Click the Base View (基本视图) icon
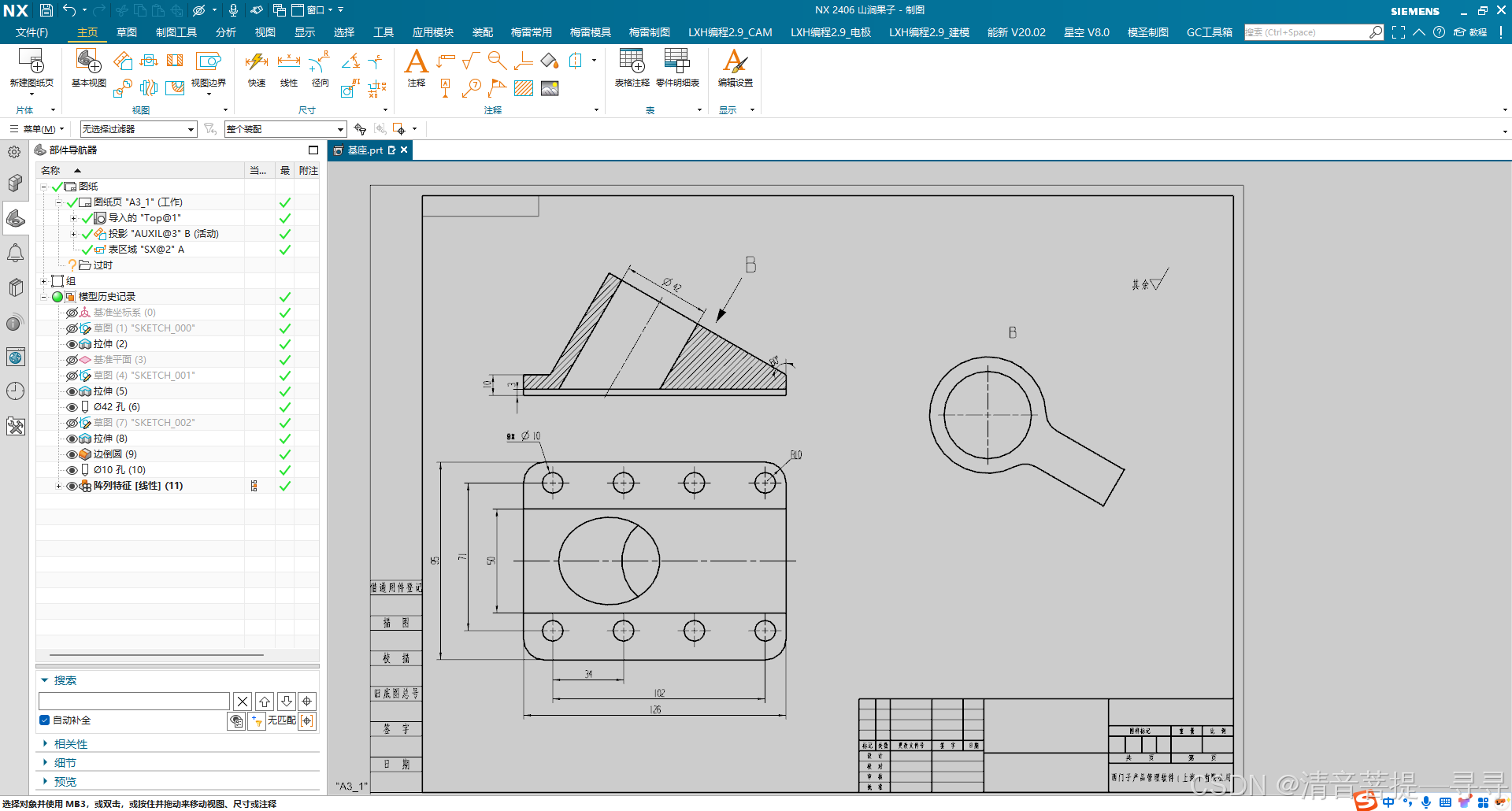The width and height of the screenshot is (1512, 811). click(88, 61)
